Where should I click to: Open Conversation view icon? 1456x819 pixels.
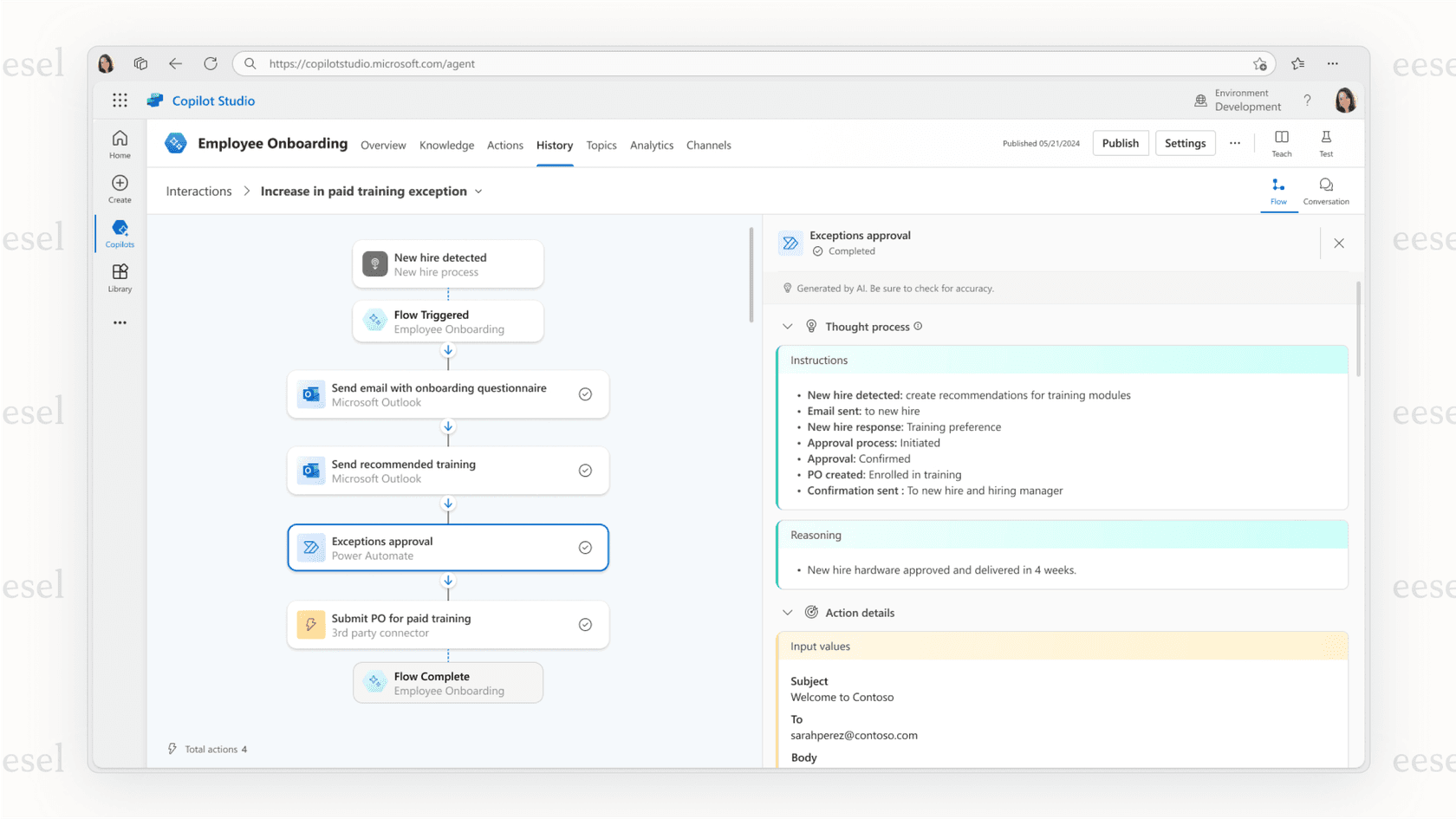point(1326,190)
